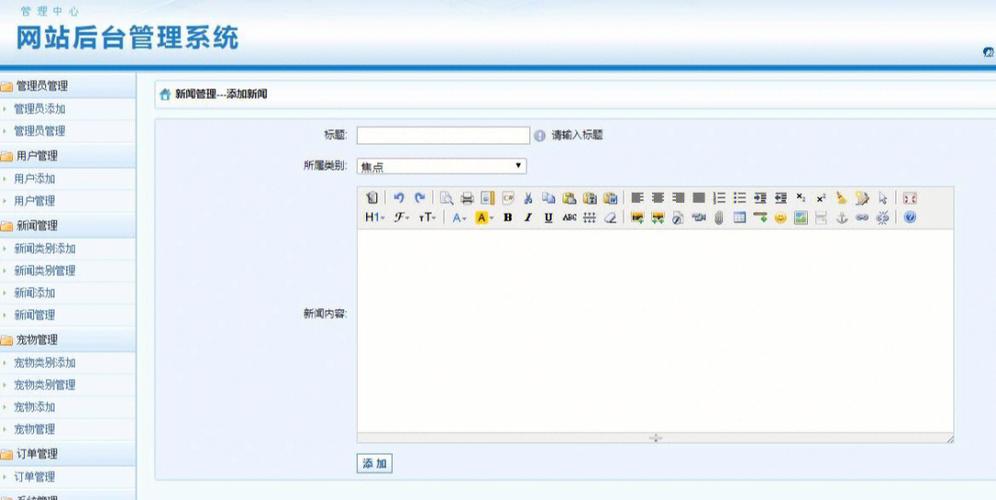Apply subscript formatting

click(801, 198)
